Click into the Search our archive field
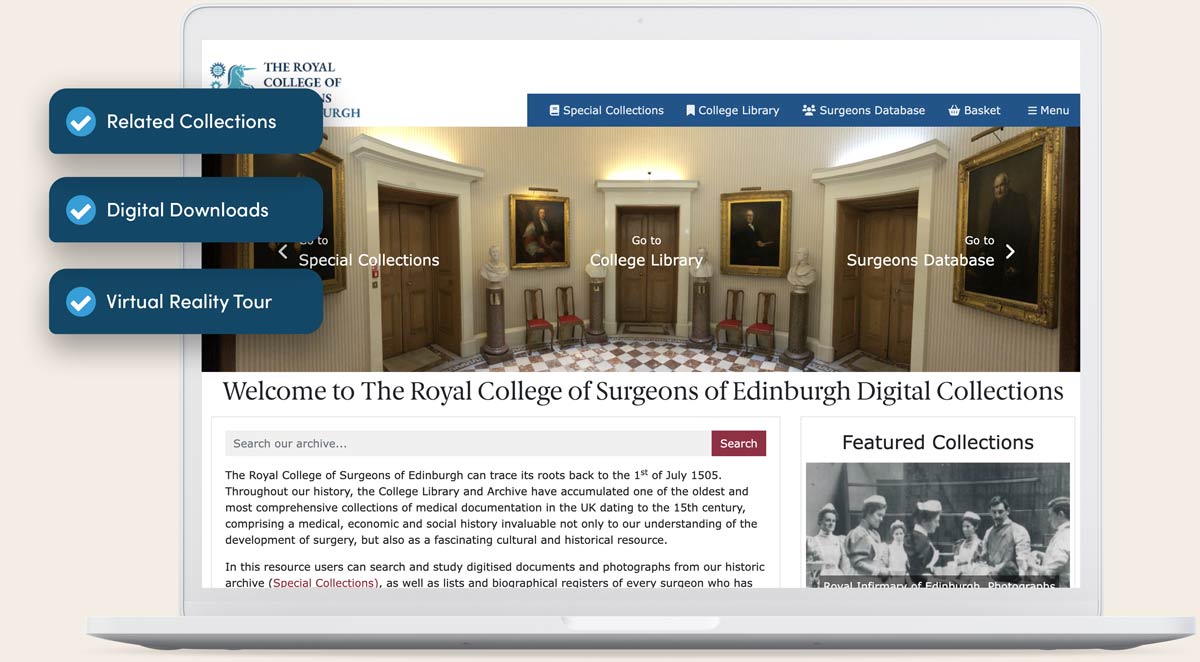The height and width of the screenshot is (662, 1200). [468, 443]
